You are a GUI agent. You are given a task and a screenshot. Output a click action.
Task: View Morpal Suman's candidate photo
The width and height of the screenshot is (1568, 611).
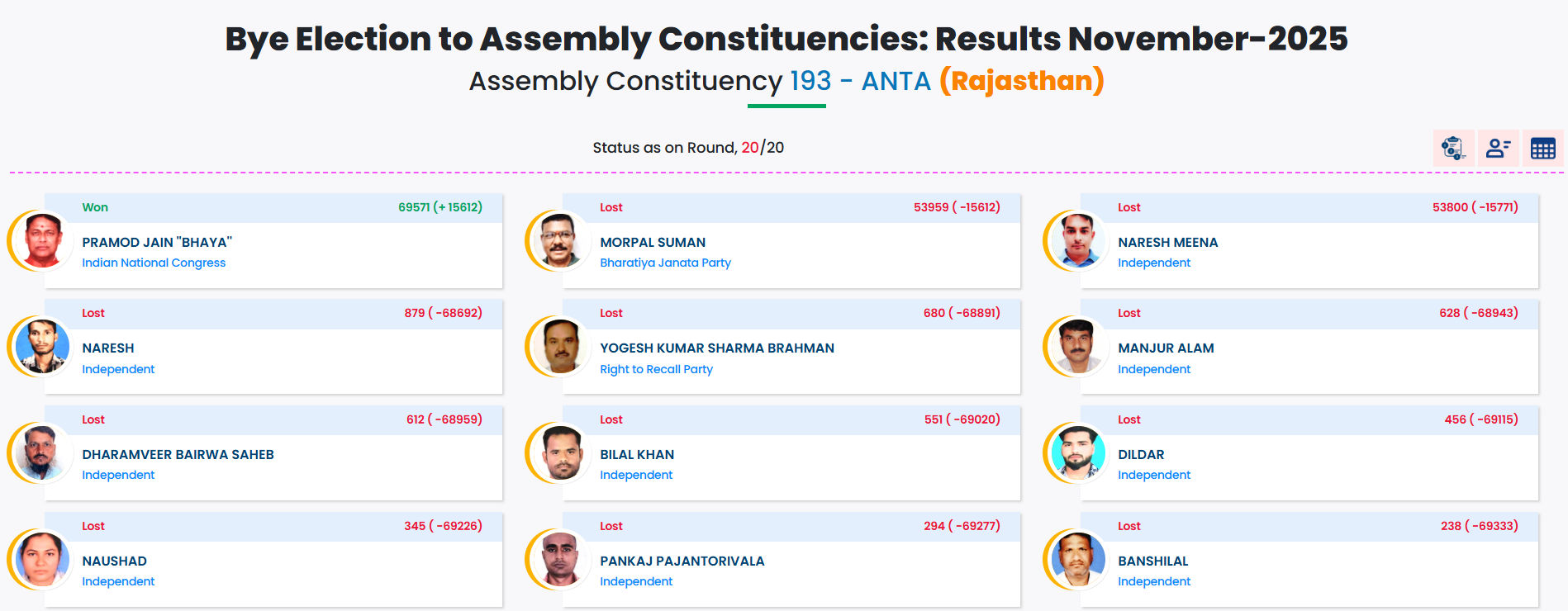[559, 241]
